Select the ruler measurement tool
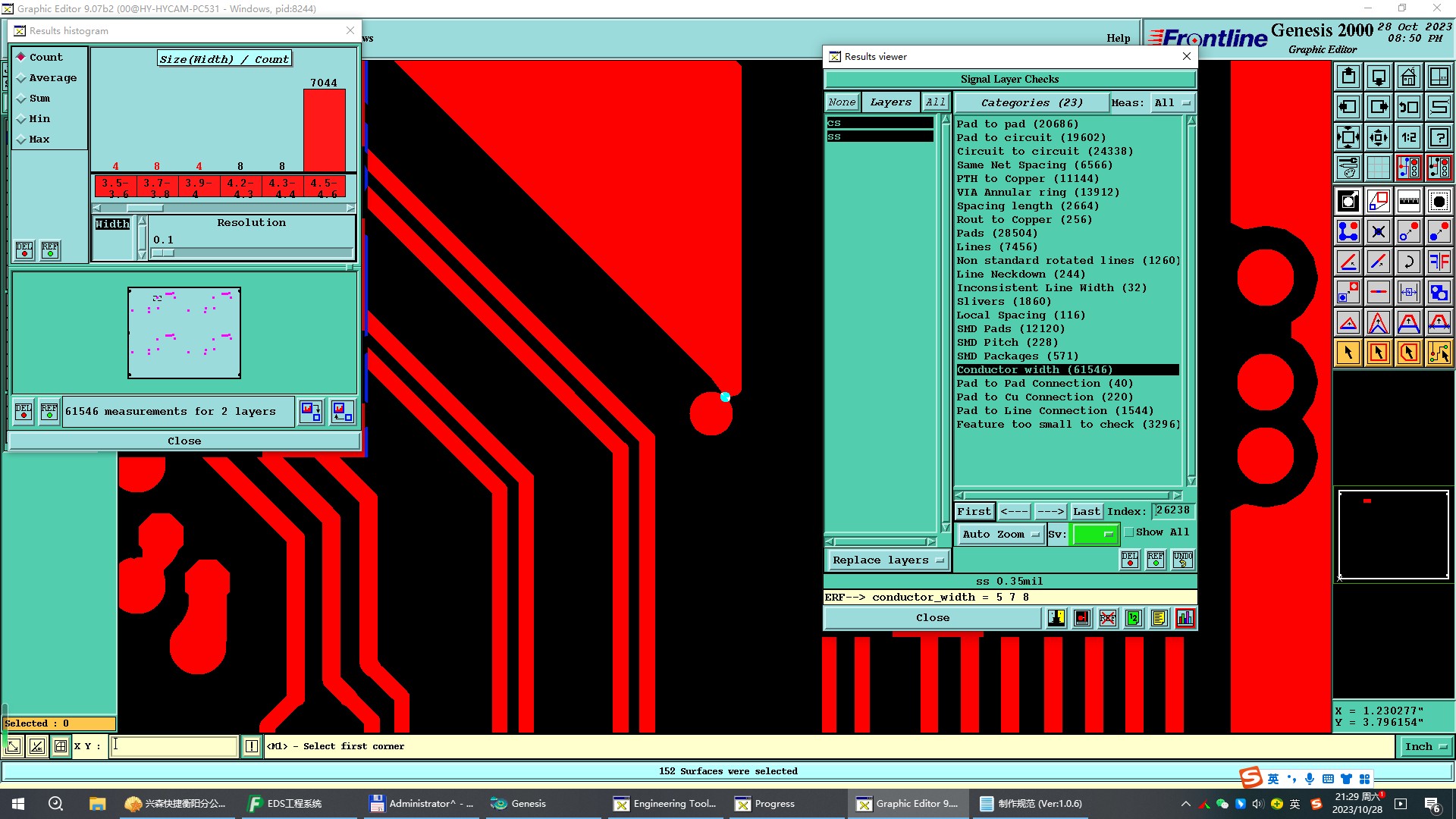 (x=1408, y=201)
